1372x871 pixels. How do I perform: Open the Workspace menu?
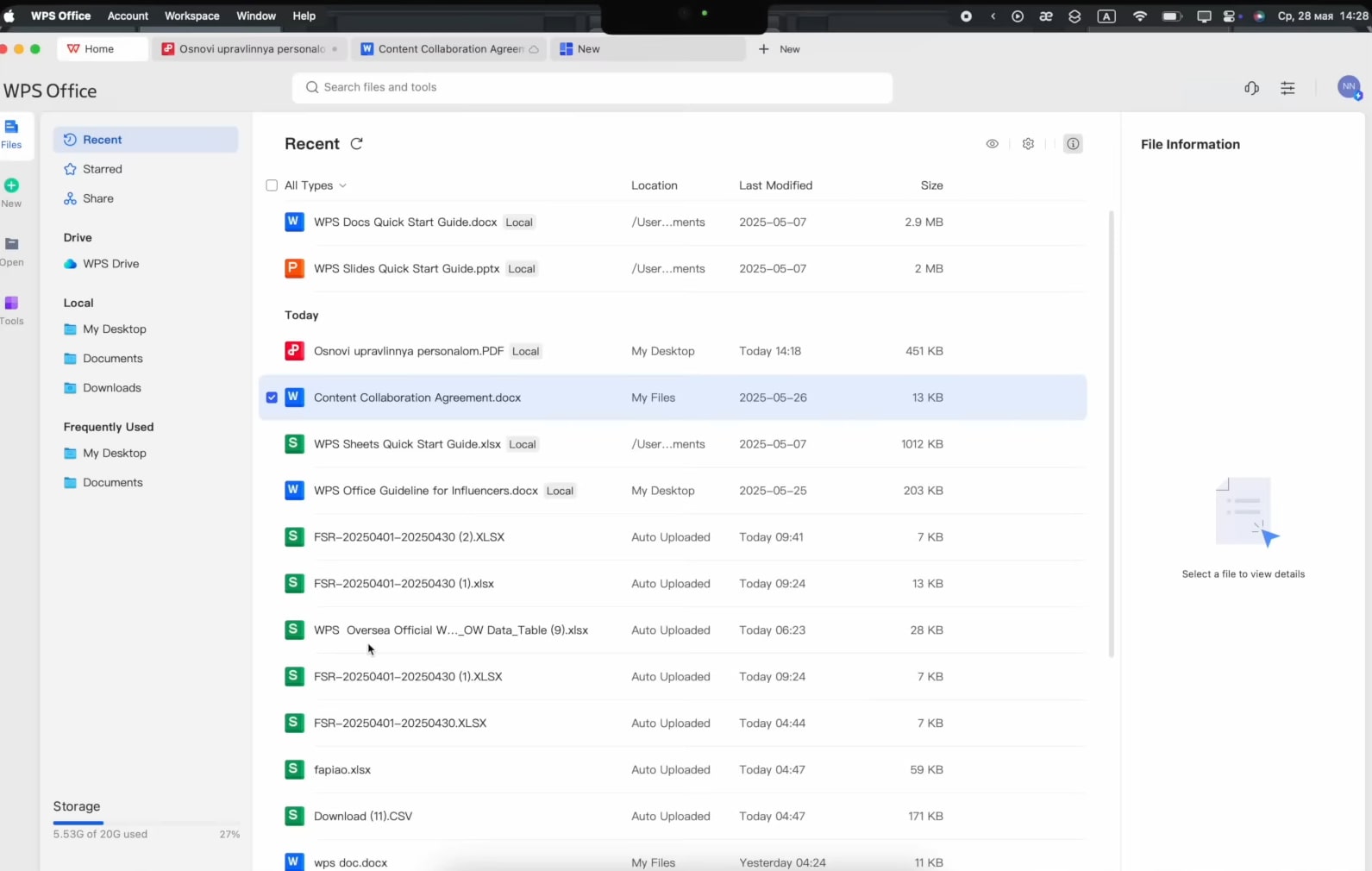coord(191,16)
